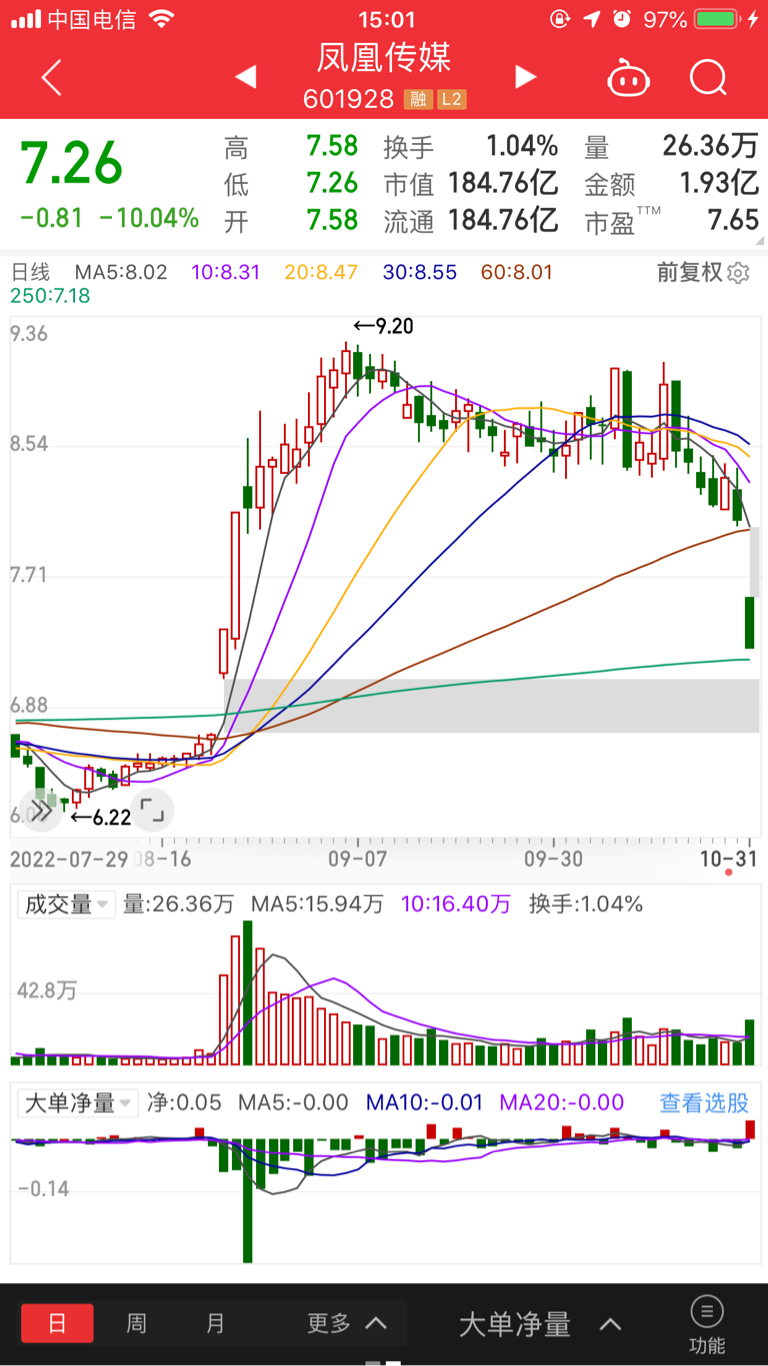The image size is (768, 1366).
Task: Tap the 量 26.36万 value in header
Action: point(710,146)
